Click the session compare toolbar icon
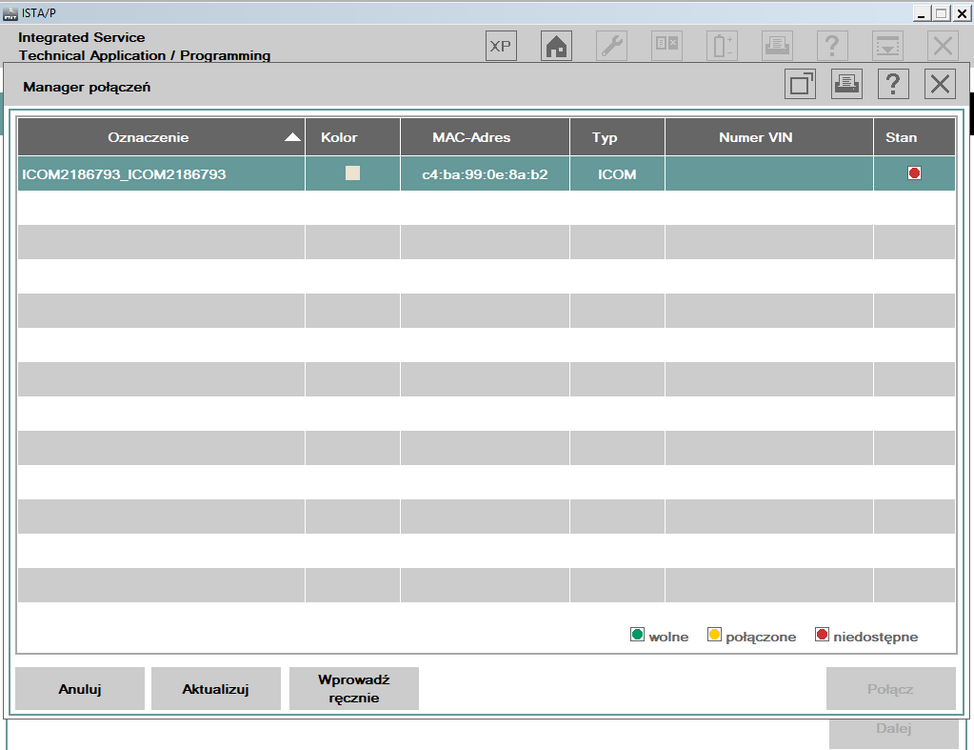The width and height of the screenshot is (974, 750). (667, 46)
